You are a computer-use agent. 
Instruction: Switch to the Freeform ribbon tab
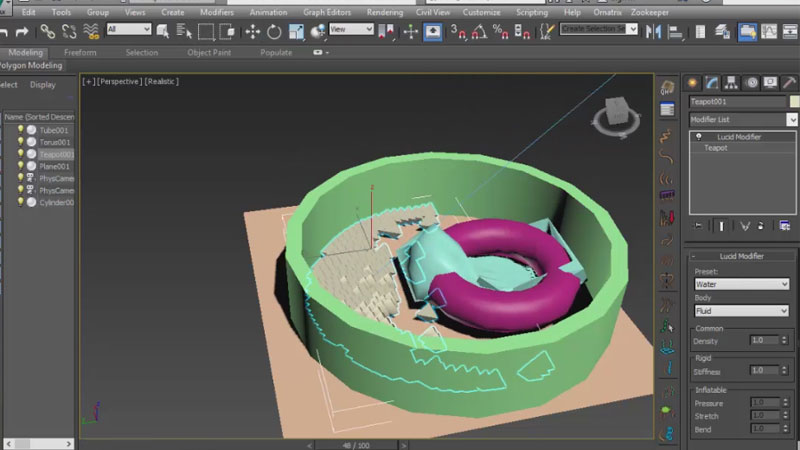80,52
